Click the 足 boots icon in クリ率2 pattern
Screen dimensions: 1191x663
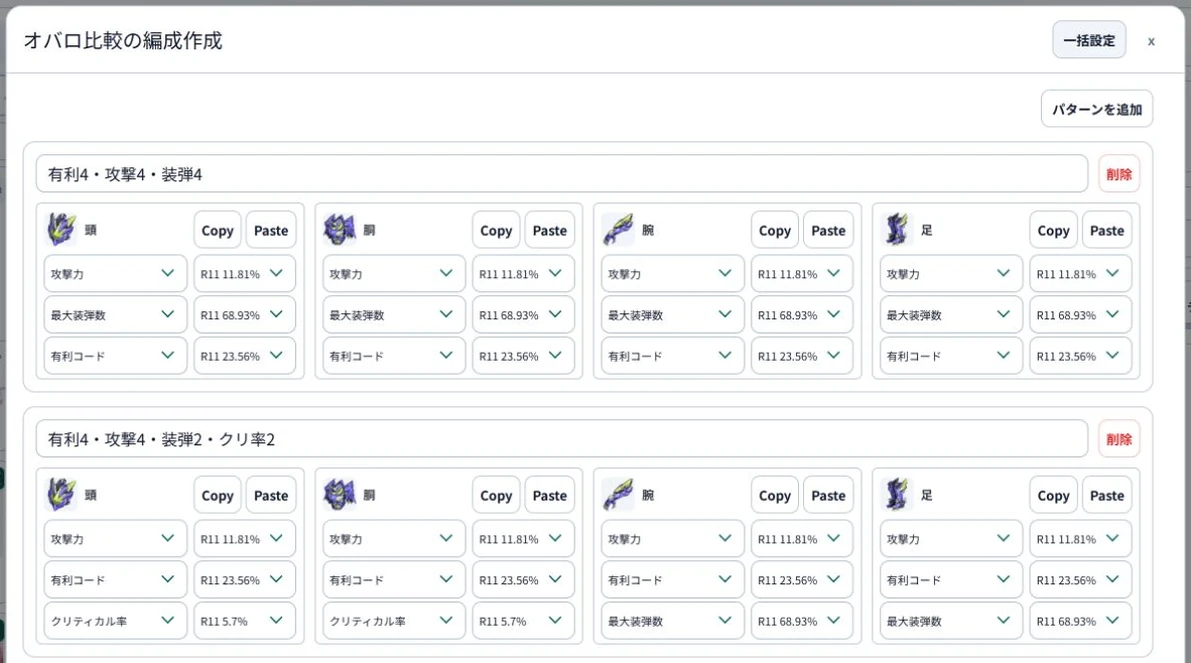(x=897, y=494)
